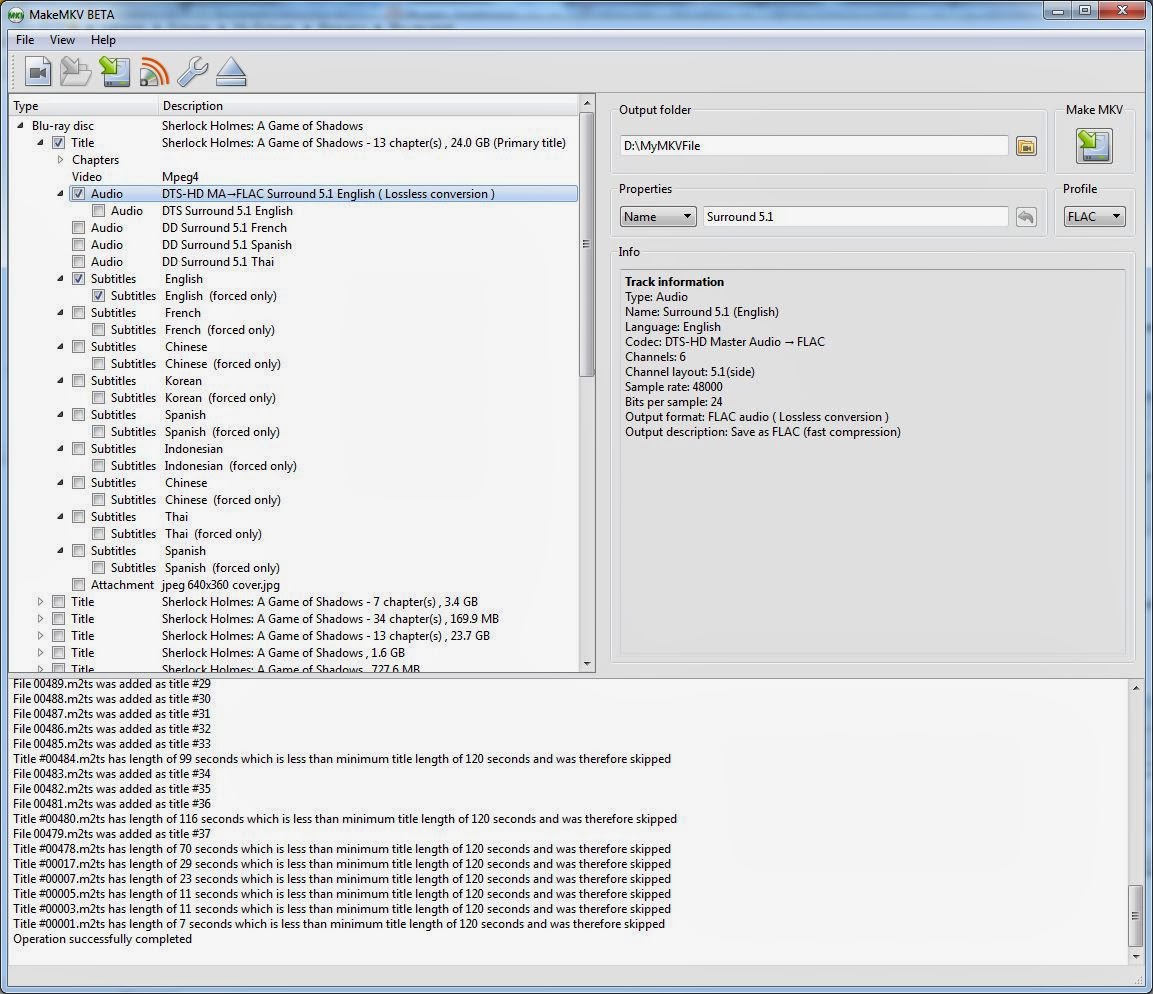1153x994 pixels.
Task: Click the MakeMKV app icon in title bar
Action: pyautogui.click(x=15, y=14)
